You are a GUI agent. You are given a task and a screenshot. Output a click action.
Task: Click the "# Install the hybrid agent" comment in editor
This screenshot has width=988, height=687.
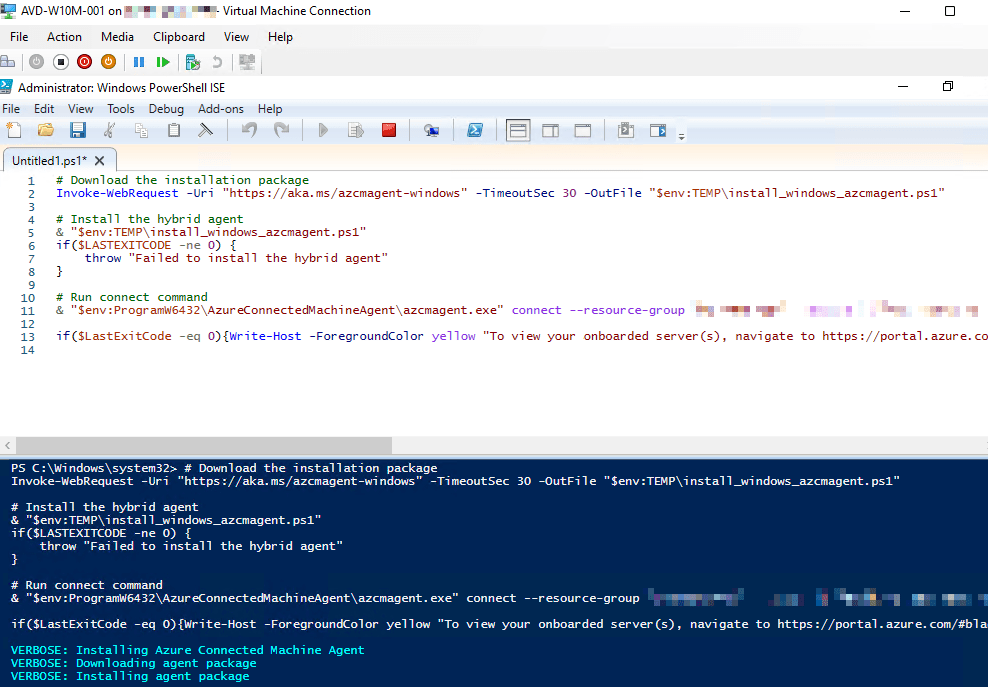pyautogui.click(x=149, y=219)
